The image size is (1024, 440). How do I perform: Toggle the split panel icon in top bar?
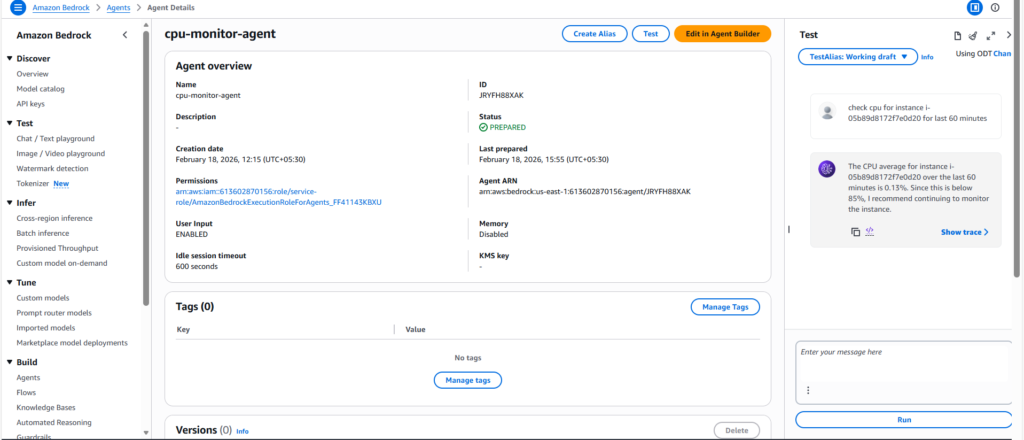pyautogui.click(x=975, y=8)
